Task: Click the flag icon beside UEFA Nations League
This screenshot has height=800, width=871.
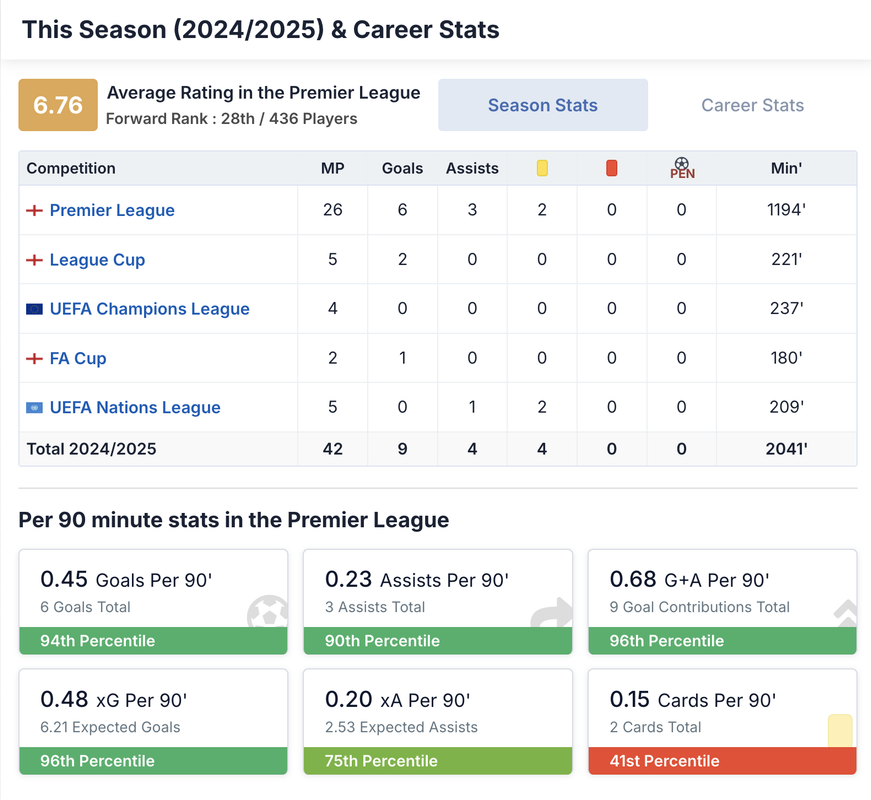Action: [x=34, y=408]
